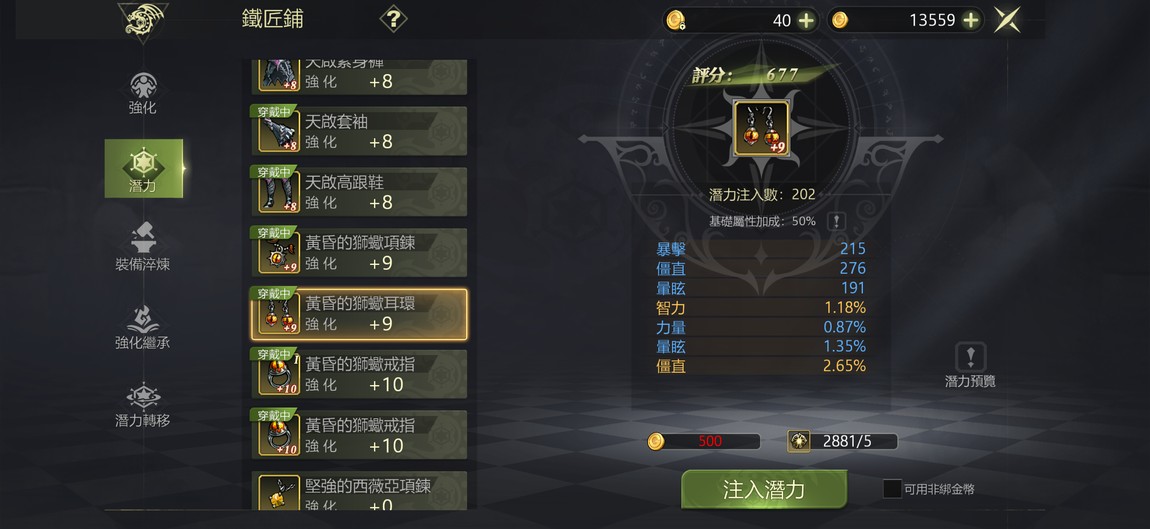
Task: Tap the info icon next to 基礎屬性加成
Action: 836,221
